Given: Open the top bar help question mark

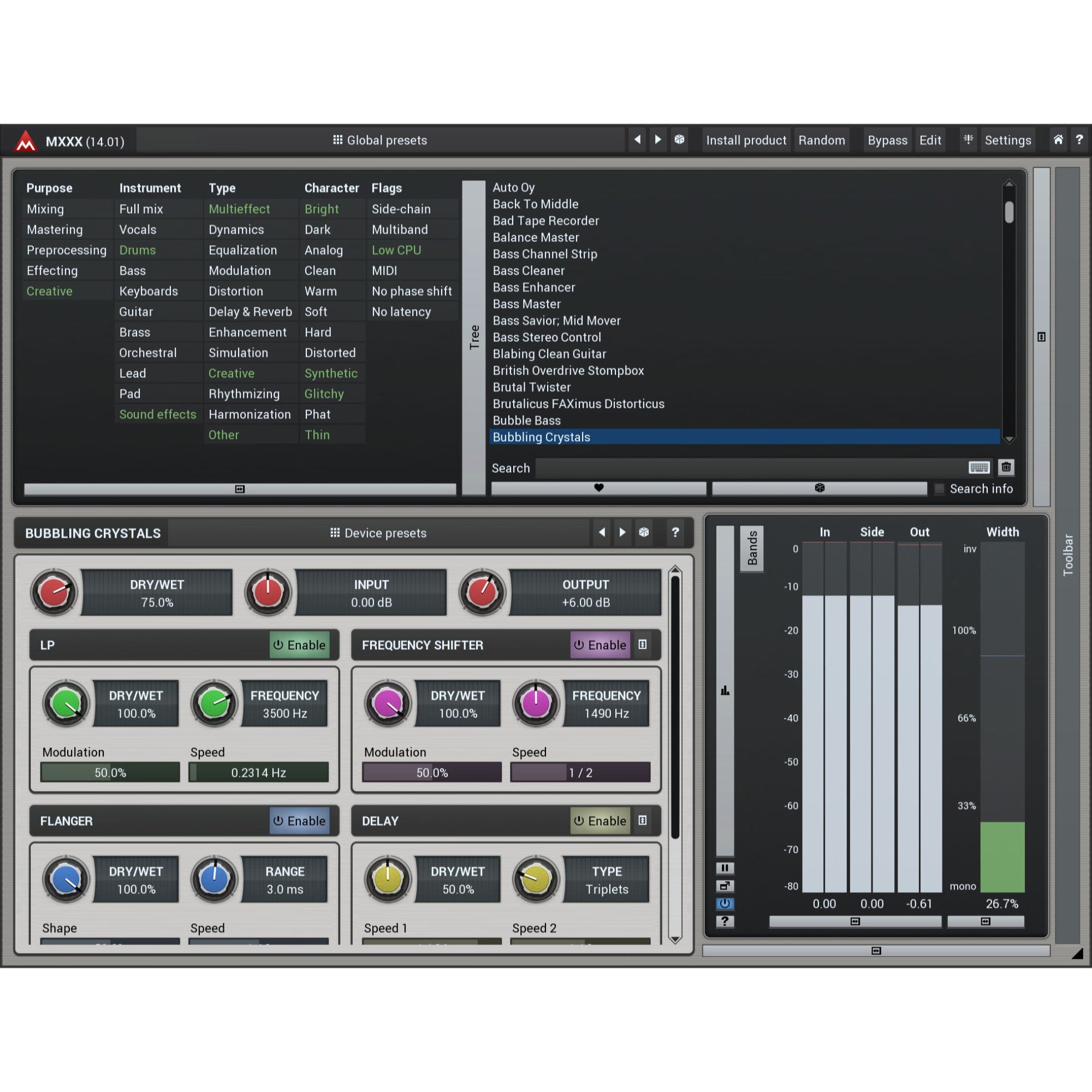Looking at the screenshot, I should coord(1079,140).
